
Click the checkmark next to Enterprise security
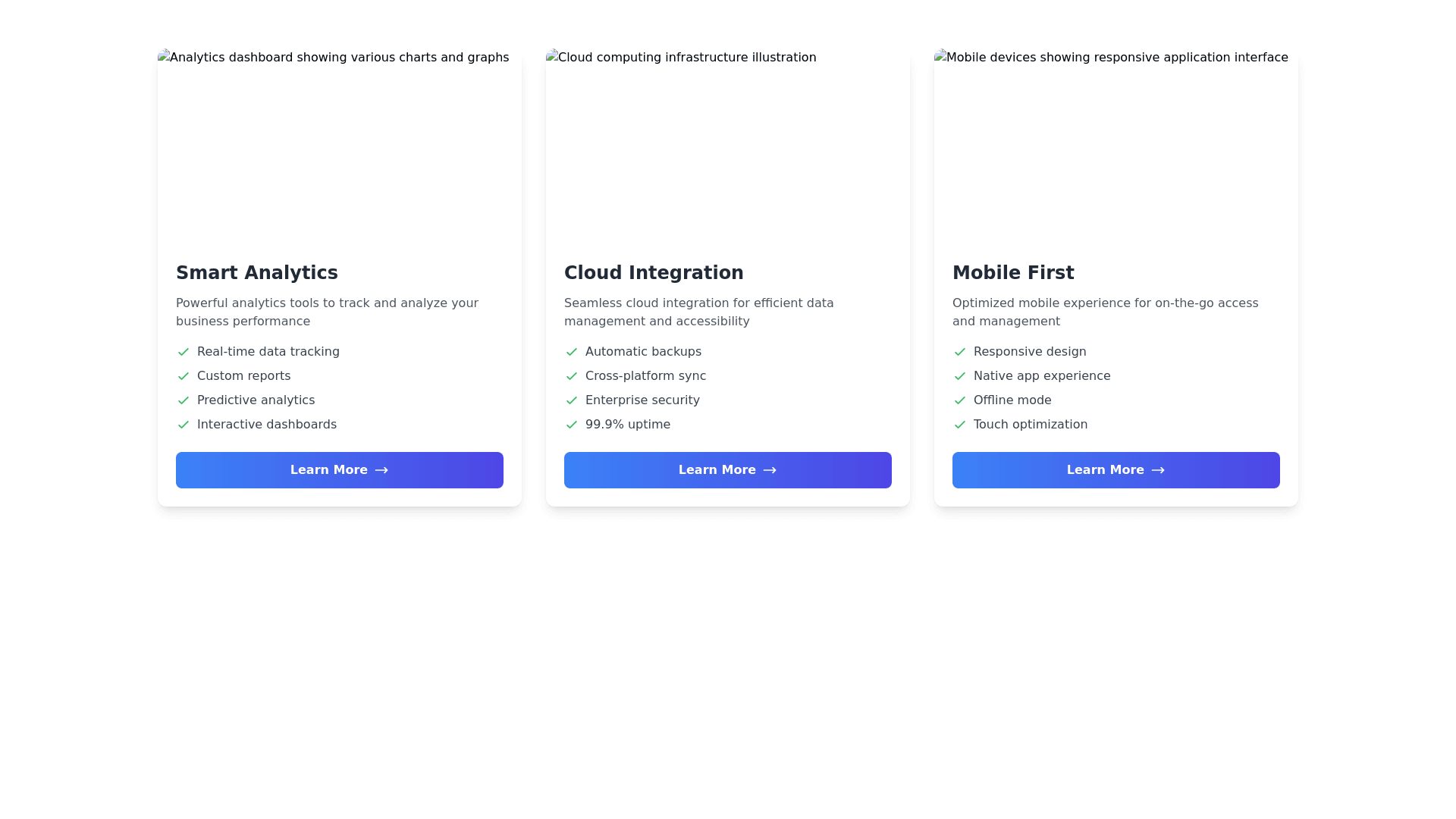click(x=571, y=400)
